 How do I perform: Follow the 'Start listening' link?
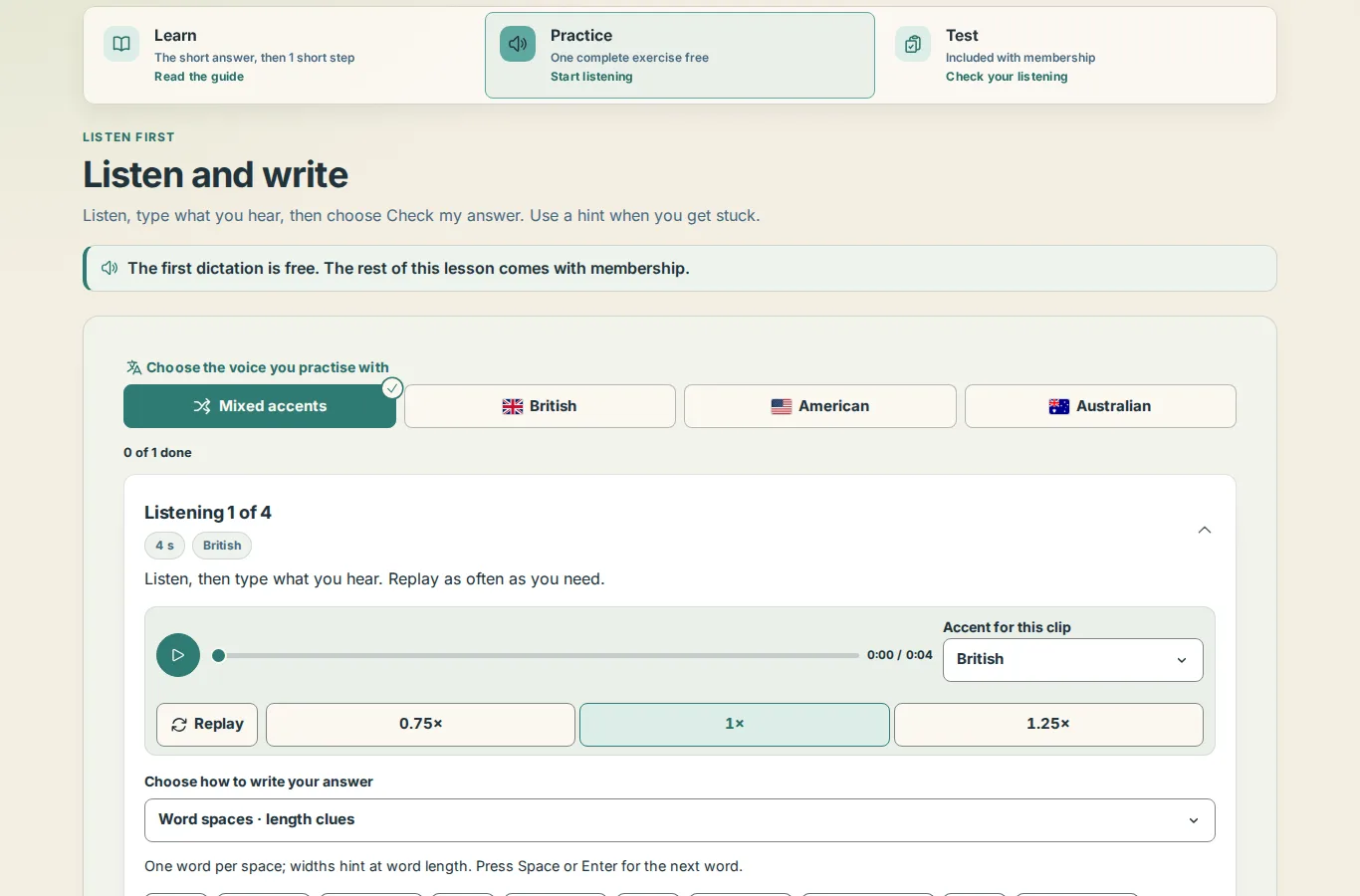[591, 77]
